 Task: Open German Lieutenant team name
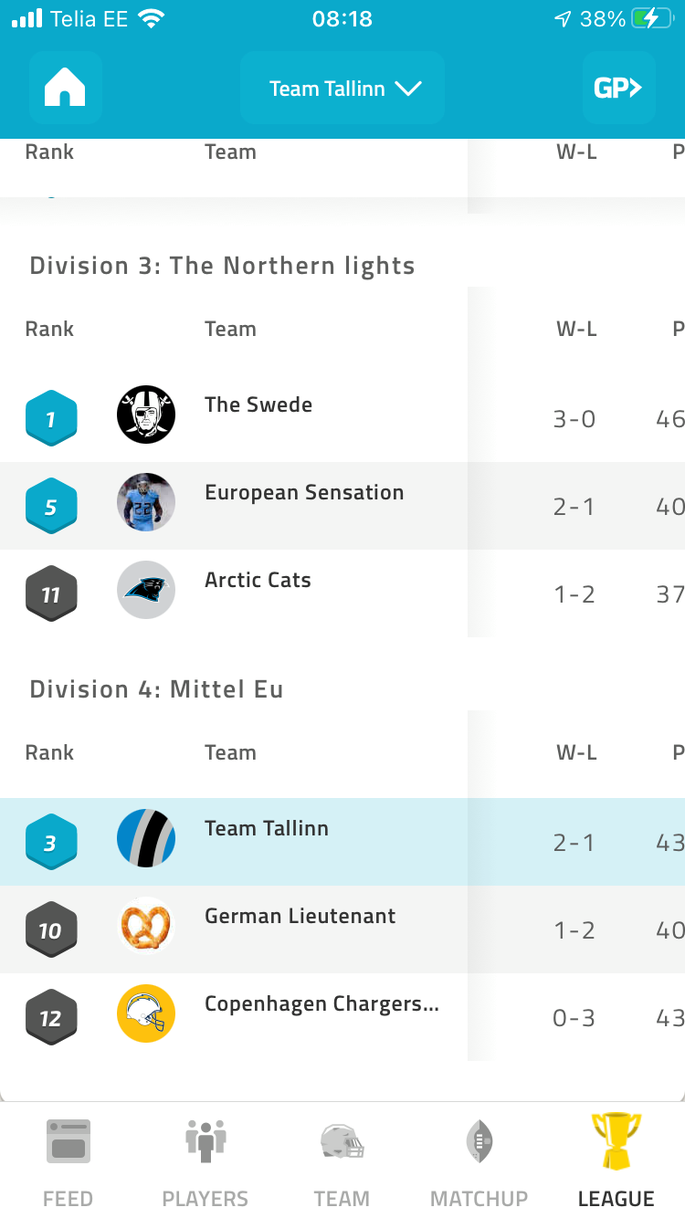point(300,916)
